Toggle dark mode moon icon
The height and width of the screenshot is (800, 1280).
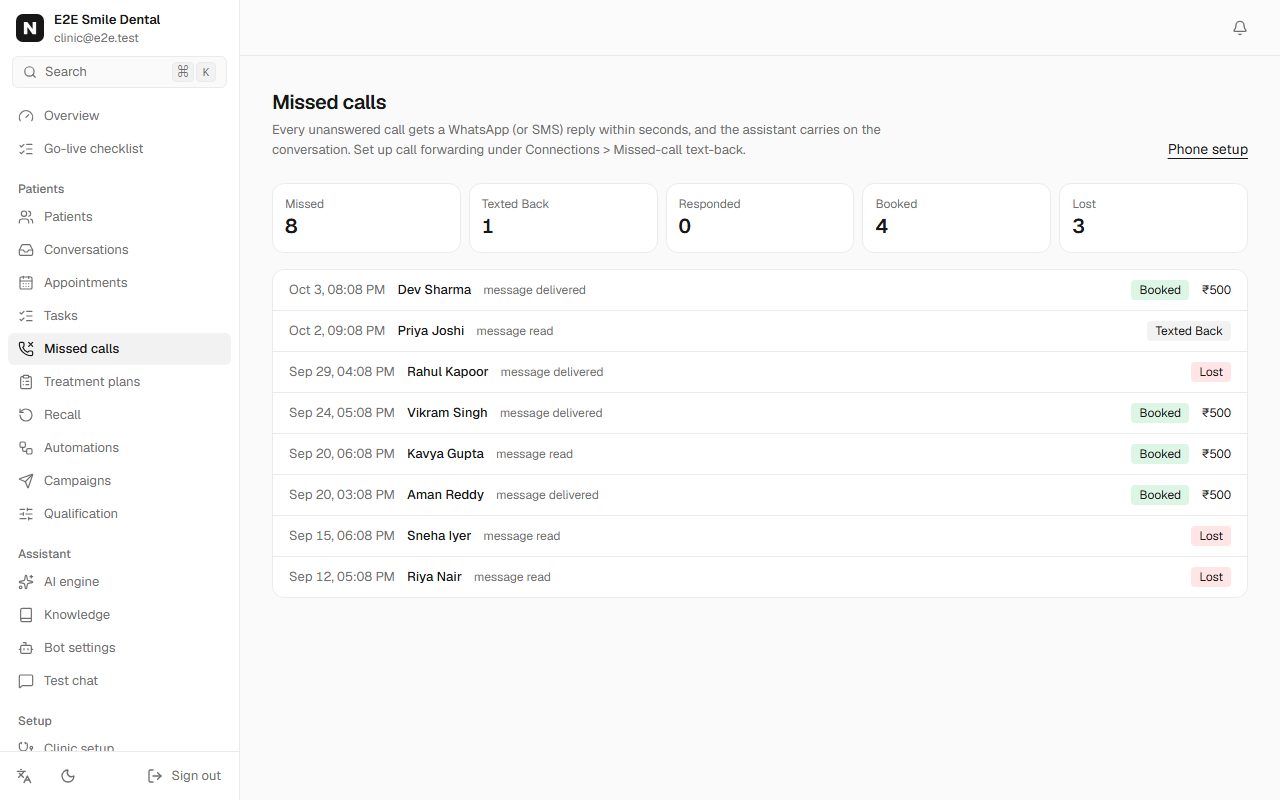[68, 776]
